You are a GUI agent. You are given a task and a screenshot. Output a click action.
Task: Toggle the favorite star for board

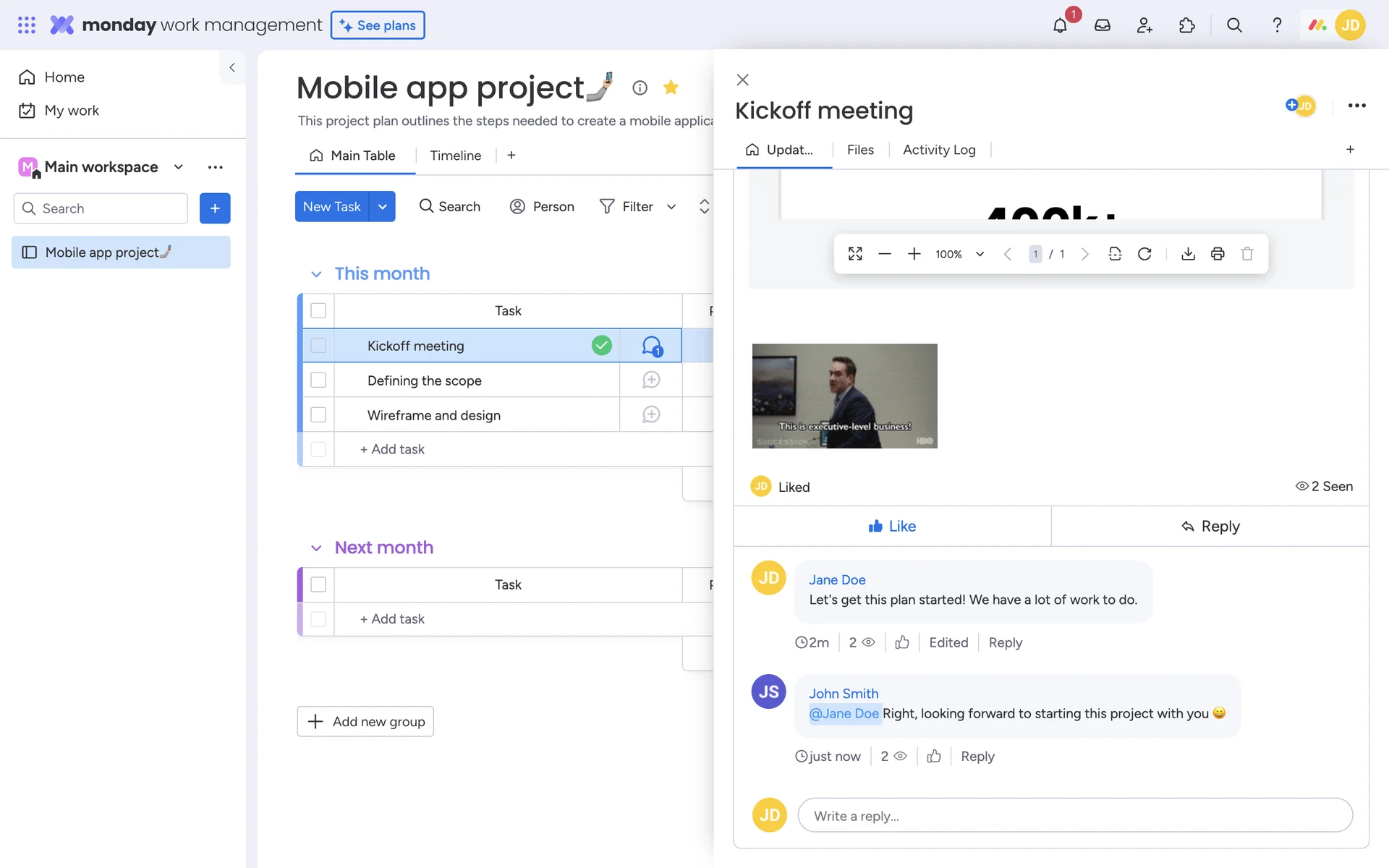tap(671, 88)
